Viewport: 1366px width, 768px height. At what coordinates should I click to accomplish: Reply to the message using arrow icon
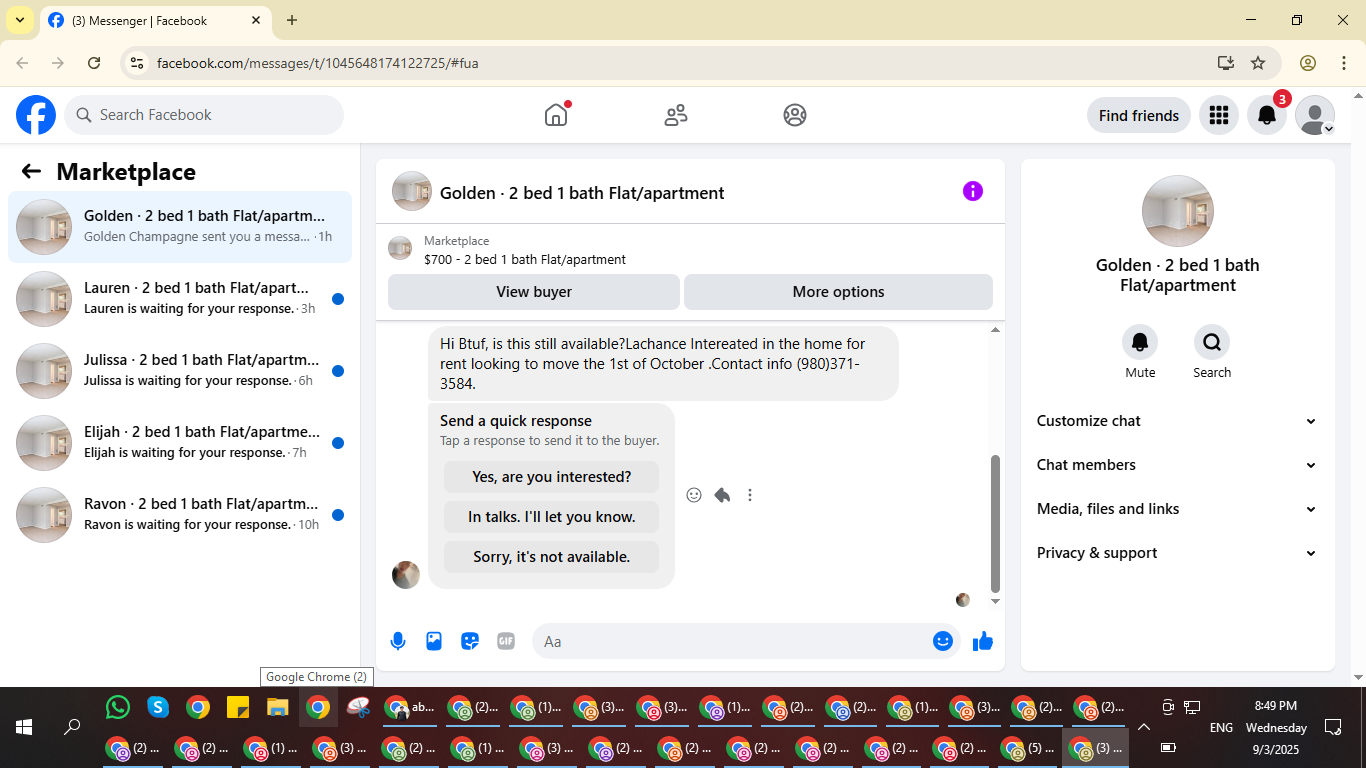(722, 495)
